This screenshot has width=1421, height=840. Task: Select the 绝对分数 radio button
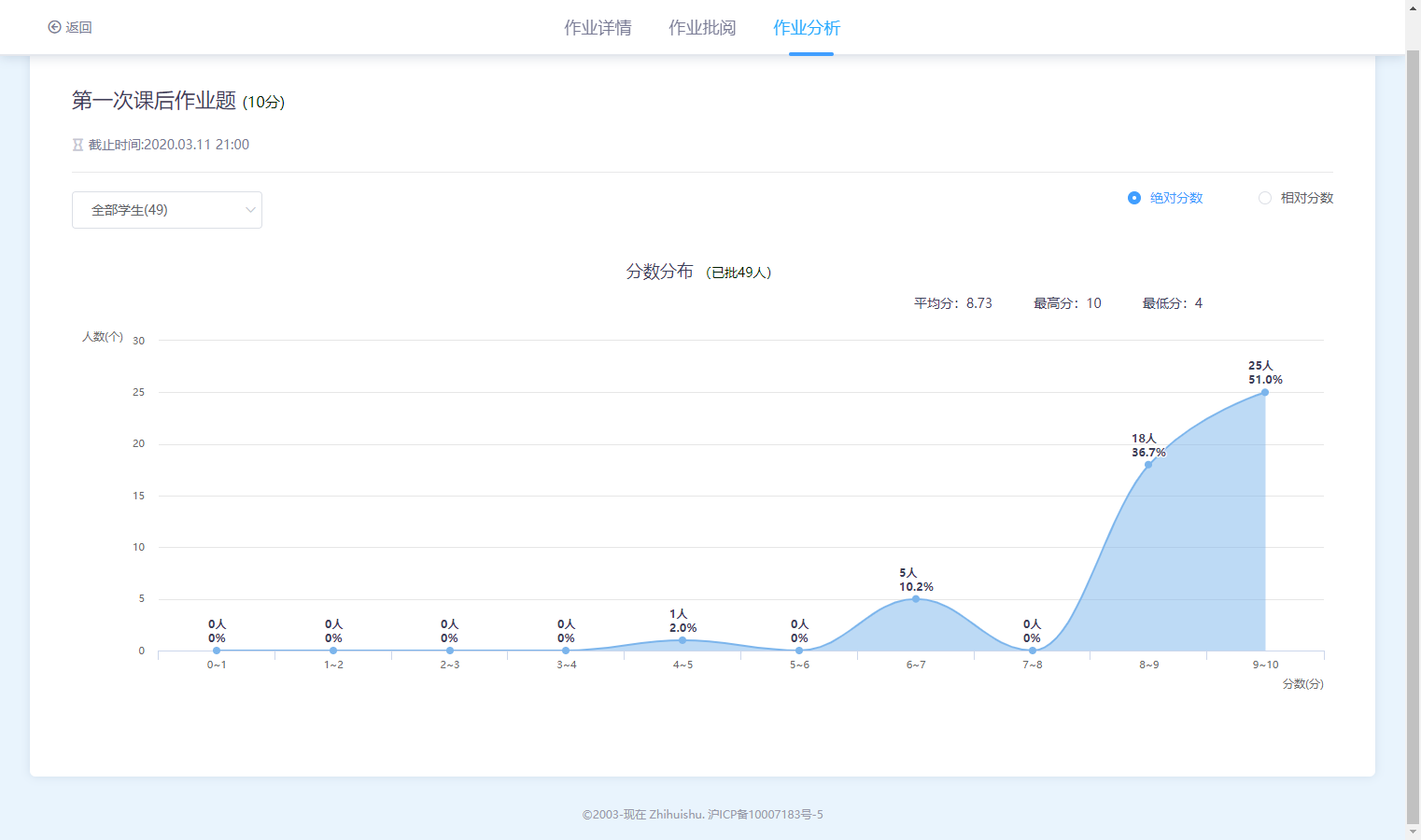[x=1133, y=198]
